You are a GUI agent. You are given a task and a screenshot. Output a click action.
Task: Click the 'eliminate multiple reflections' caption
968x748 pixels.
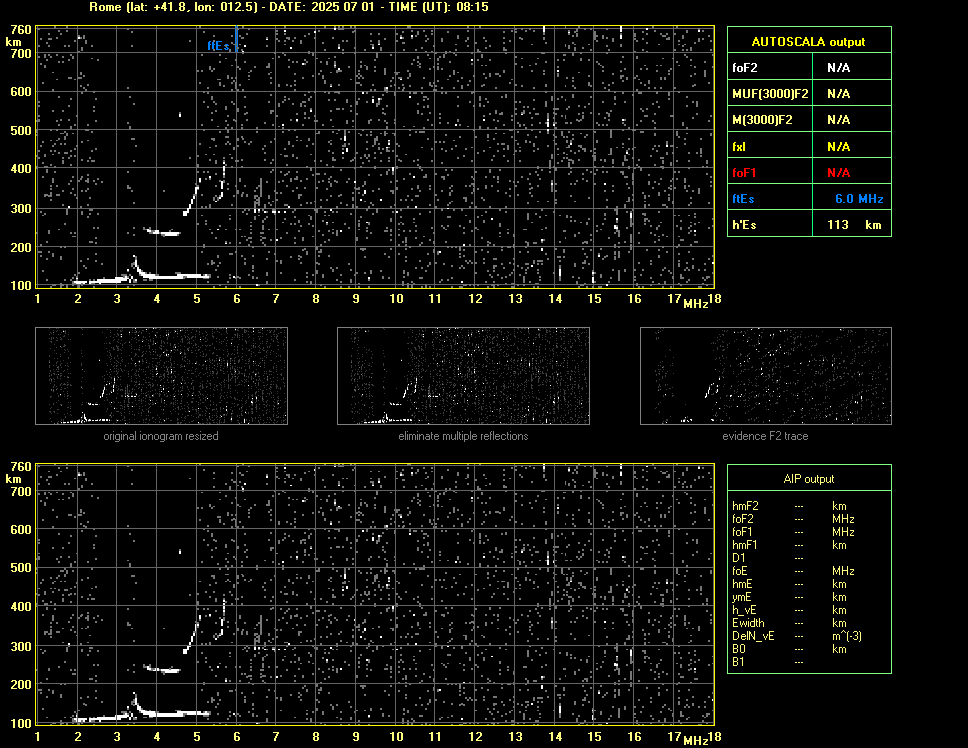pyautogui.click(x=463, y=436)
